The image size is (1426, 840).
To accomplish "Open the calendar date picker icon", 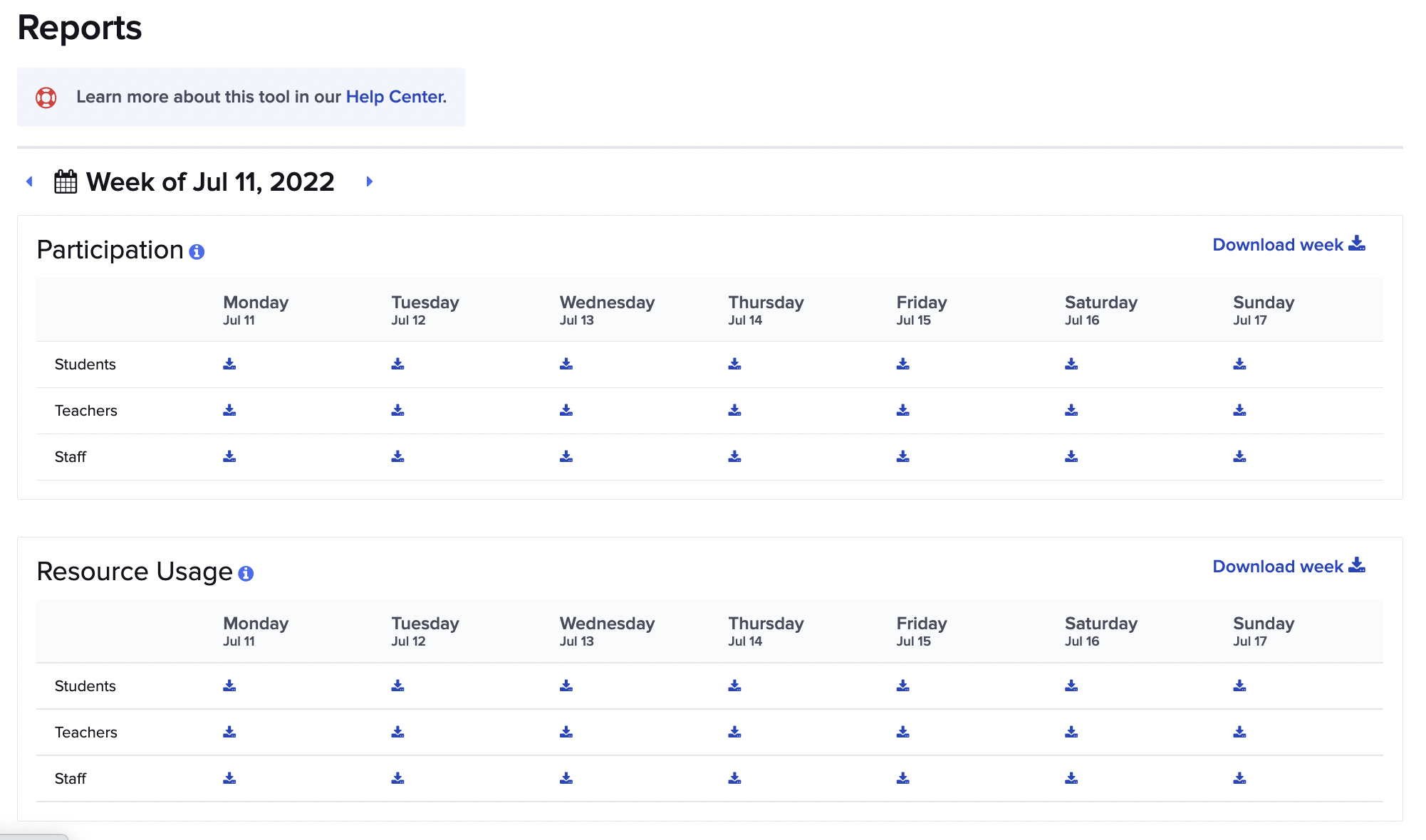I will click(x=66, y=182).
